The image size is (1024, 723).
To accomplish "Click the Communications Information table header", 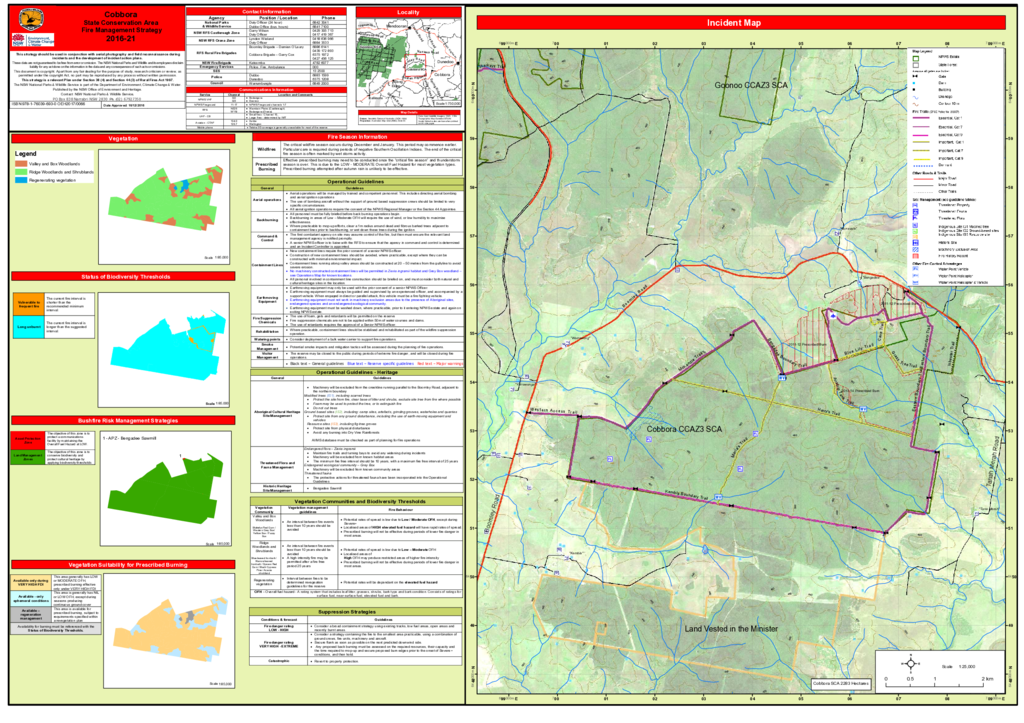I will [266, 89].
